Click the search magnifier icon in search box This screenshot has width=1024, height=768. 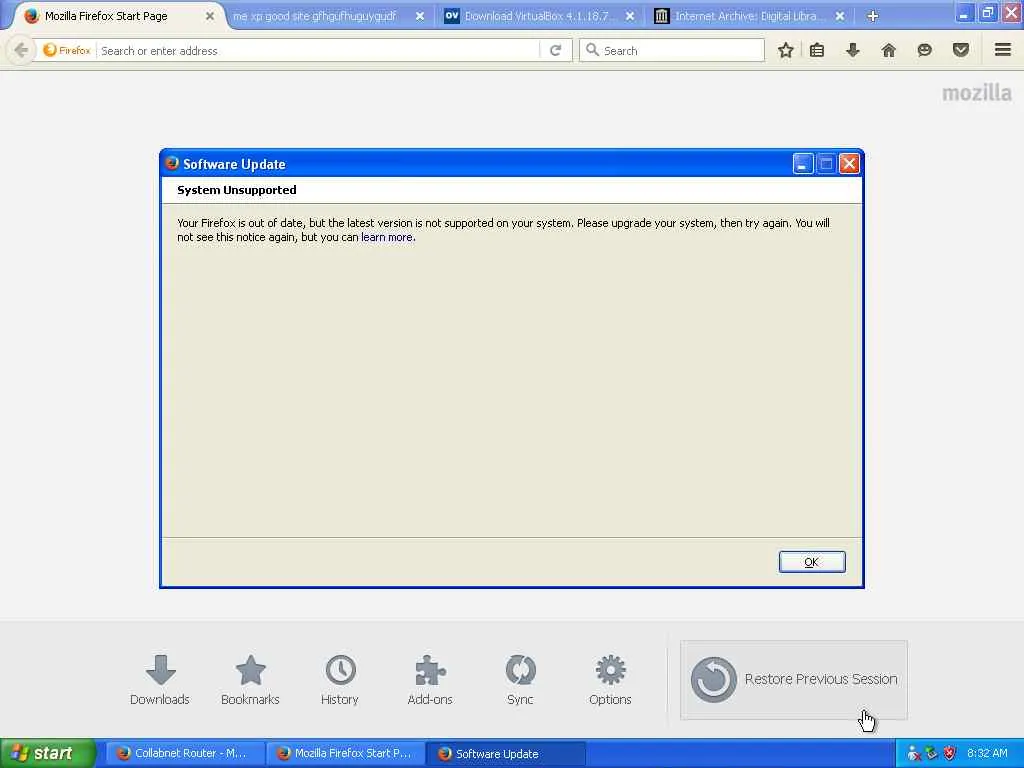(x=592, y=50)
